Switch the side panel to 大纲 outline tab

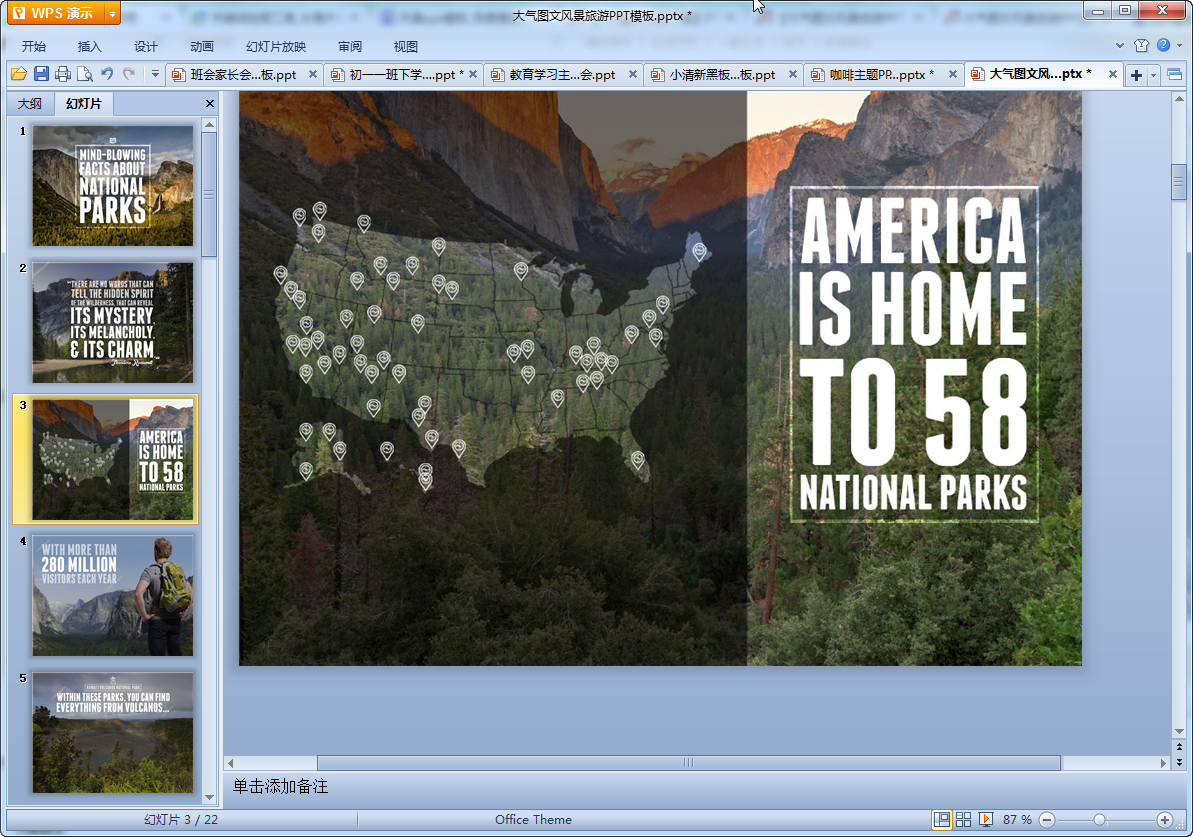30,104
